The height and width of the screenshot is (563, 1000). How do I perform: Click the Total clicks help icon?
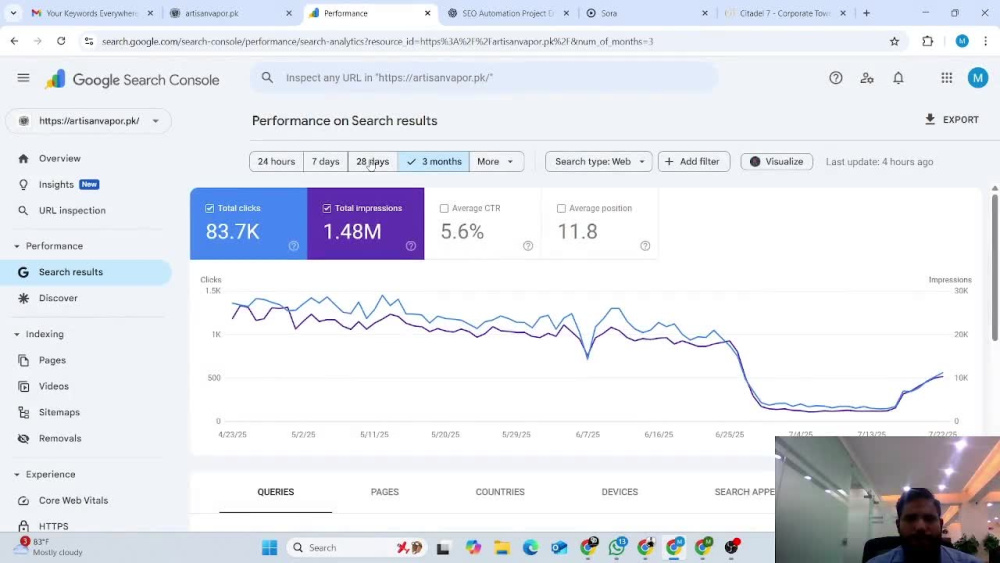293,245
